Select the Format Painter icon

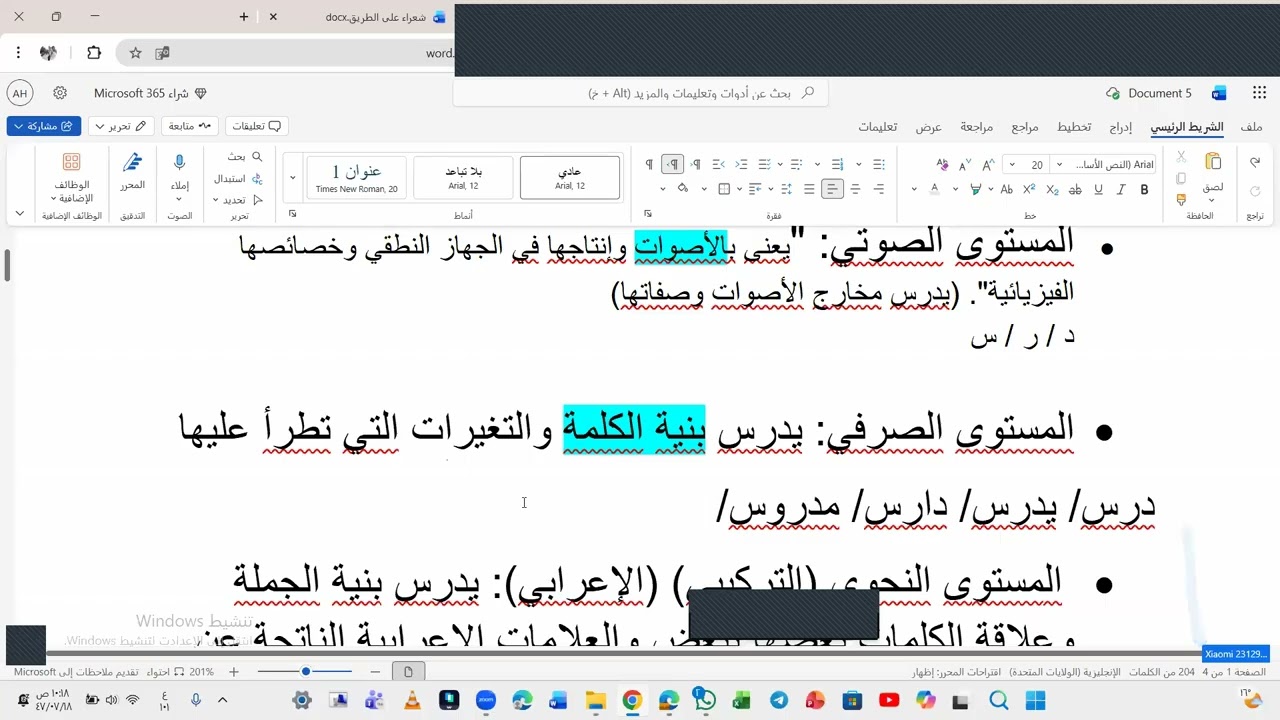pyautogui.click(x=1181, y=199)
